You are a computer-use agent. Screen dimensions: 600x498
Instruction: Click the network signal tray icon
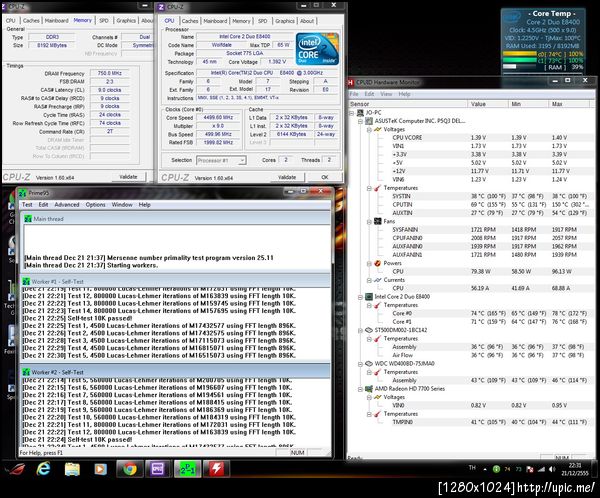pyautogui.click(x=541, y=469)
